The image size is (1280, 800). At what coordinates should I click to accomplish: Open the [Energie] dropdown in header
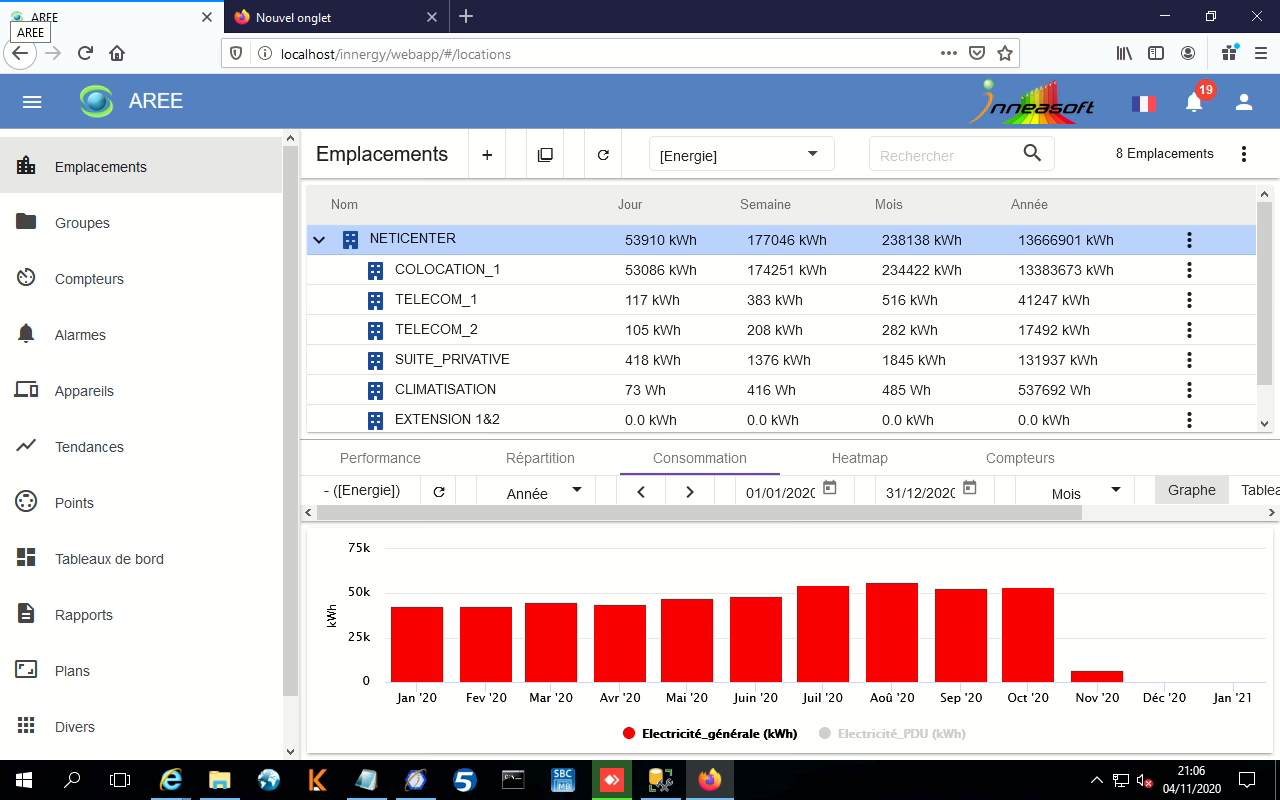[x=741, y=155]
